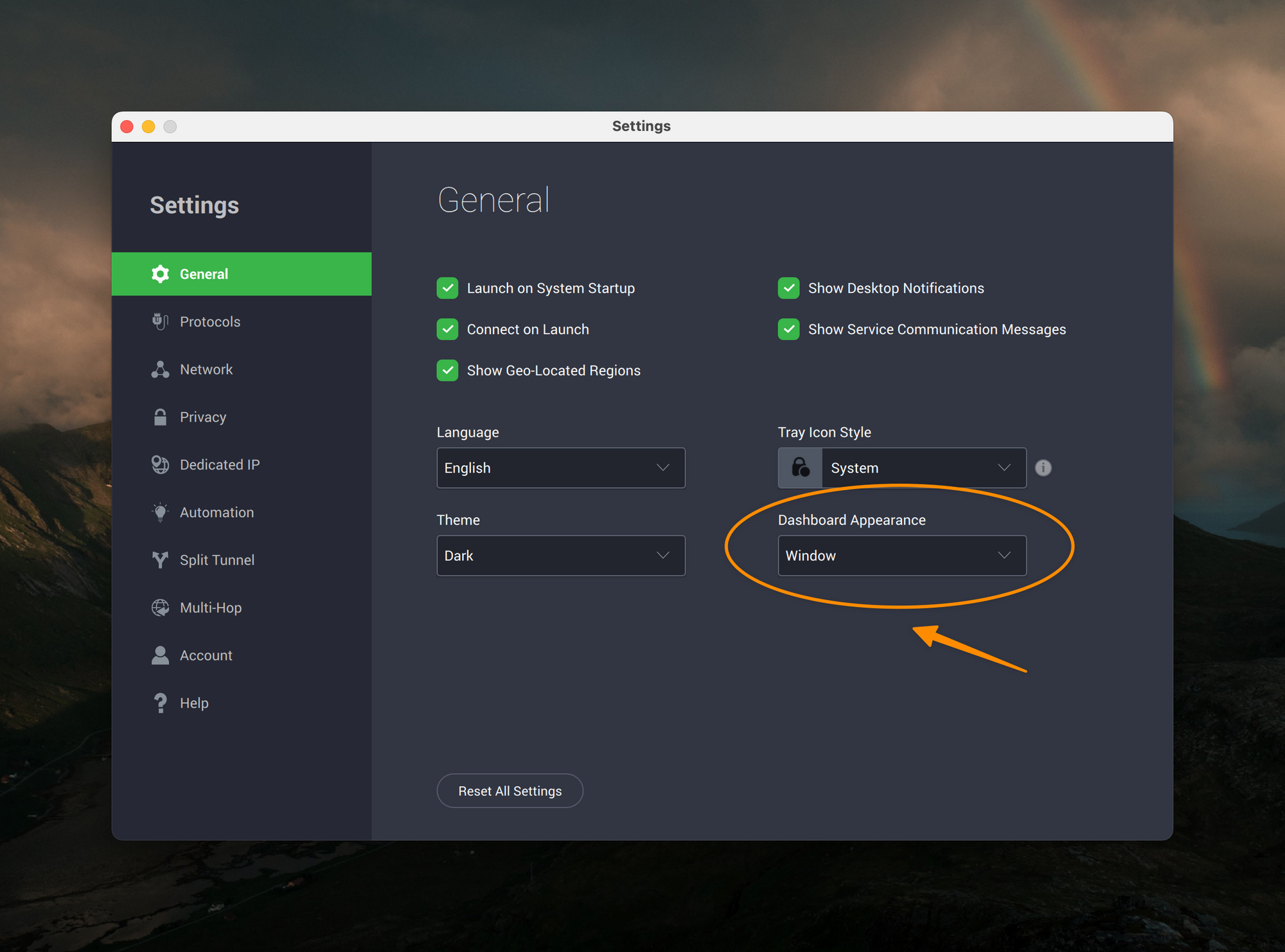
Task: Click the Network nodes icon
Action: (x=160, y=369)
